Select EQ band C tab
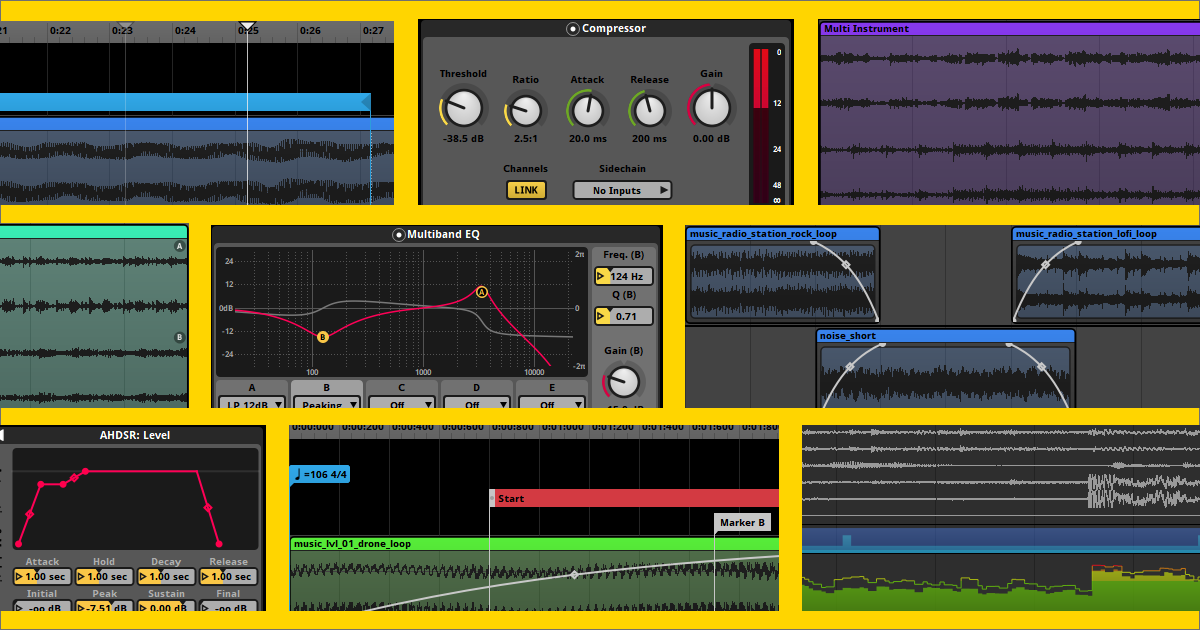The width and height of the screenshot is (1200, 630). coord(402,387)
